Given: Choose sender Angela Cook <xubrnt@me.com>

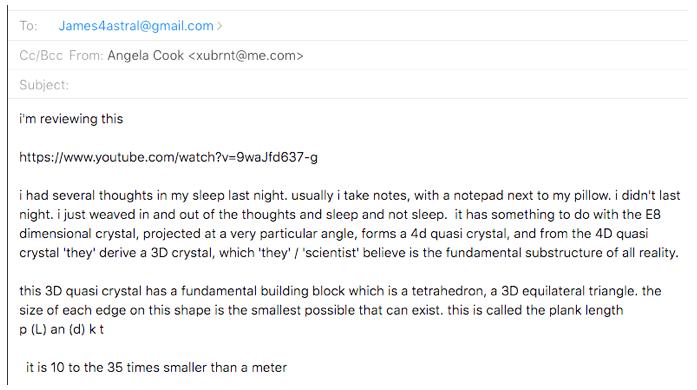Looking at the screenshot, I should 205,56.
